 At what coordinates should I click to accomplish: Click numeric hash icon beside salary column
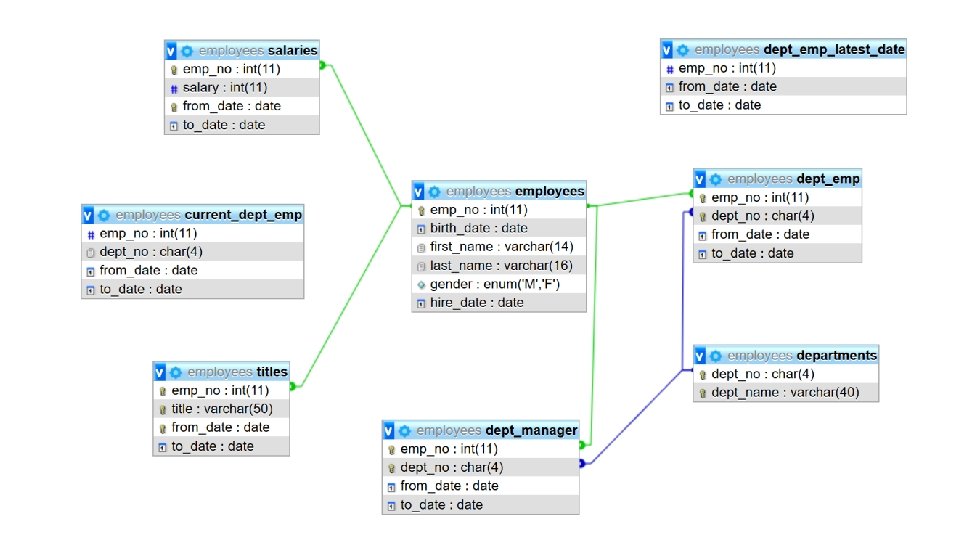pos(174,89)
